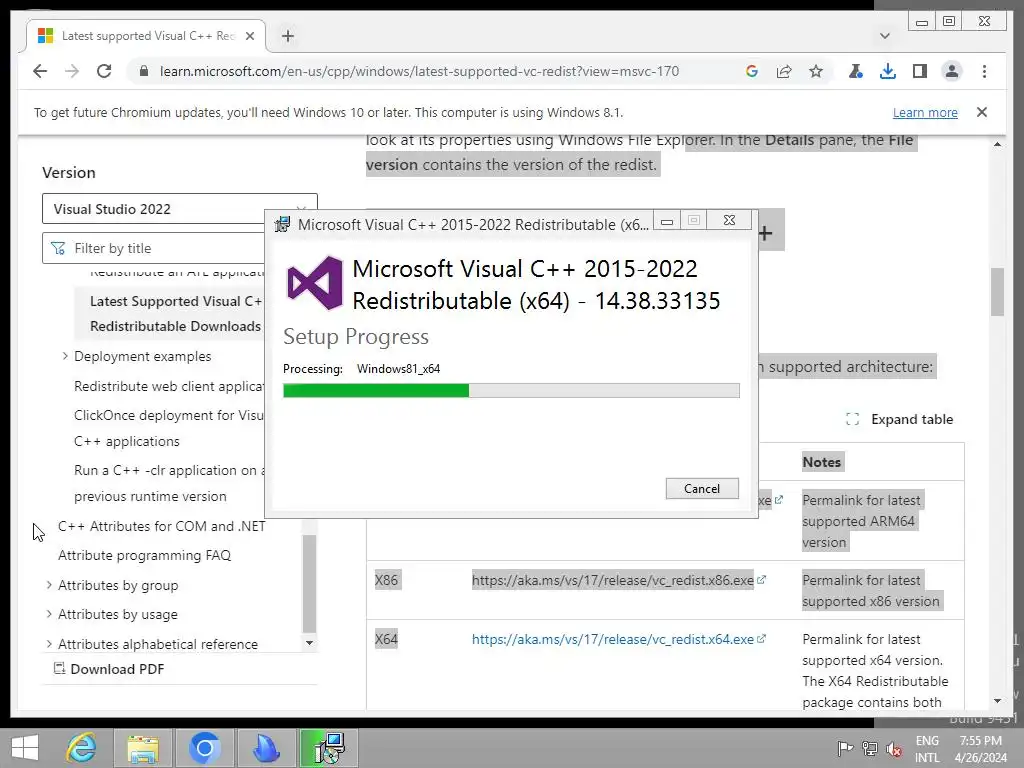1024x768 pixels.
Task: Switch to Chromium on taskbar
Action: click(x=204, y=748)
